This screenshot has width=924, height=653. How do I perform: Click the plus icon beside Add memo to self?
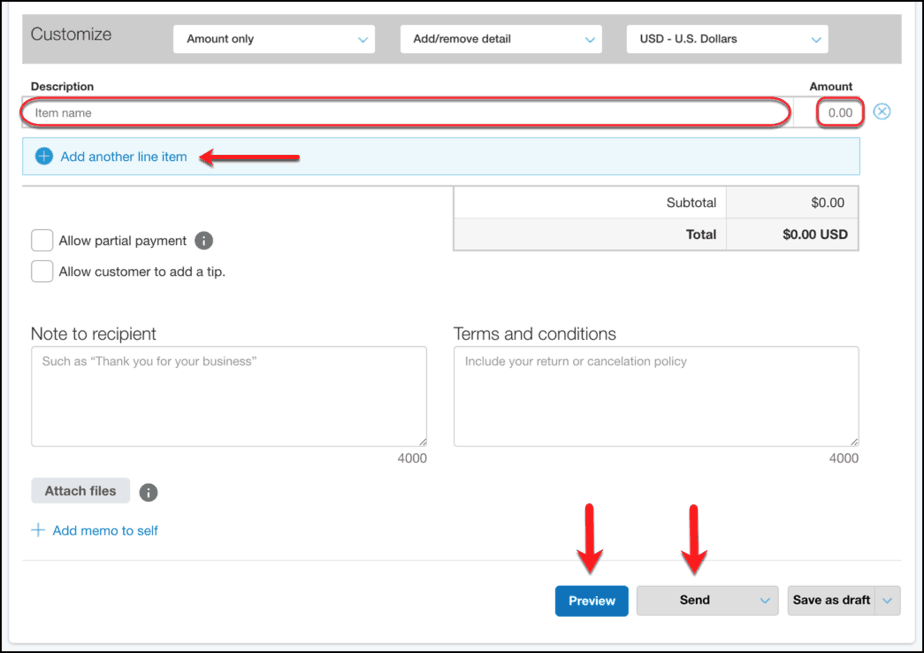click(38, 530)
